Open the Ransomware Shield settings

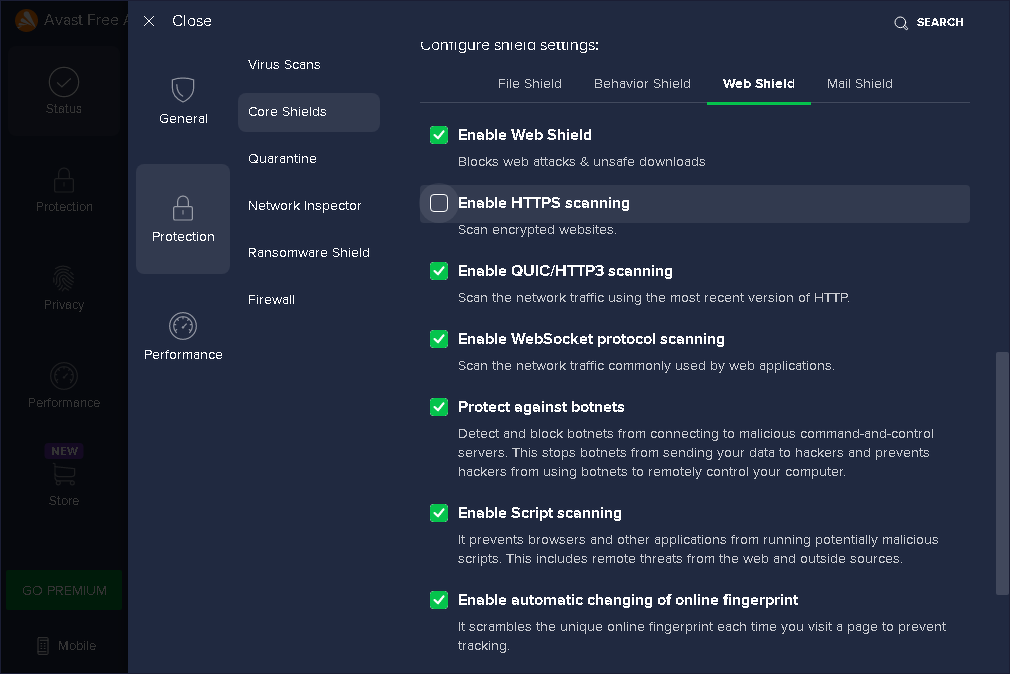(x=309, y=253)
